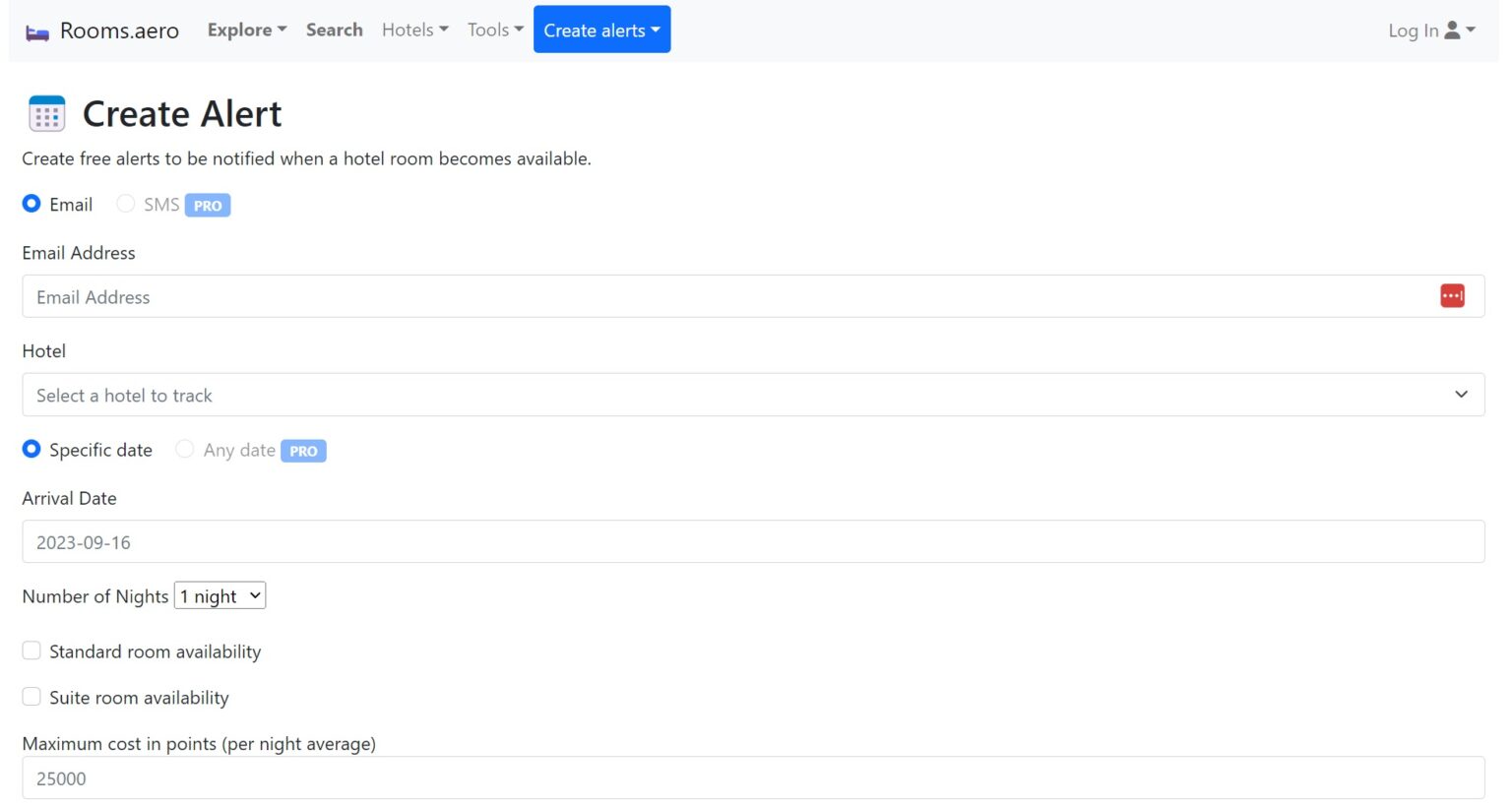
Task: Focus the Maximum cost in points field
Action: (x=752, y=778)
